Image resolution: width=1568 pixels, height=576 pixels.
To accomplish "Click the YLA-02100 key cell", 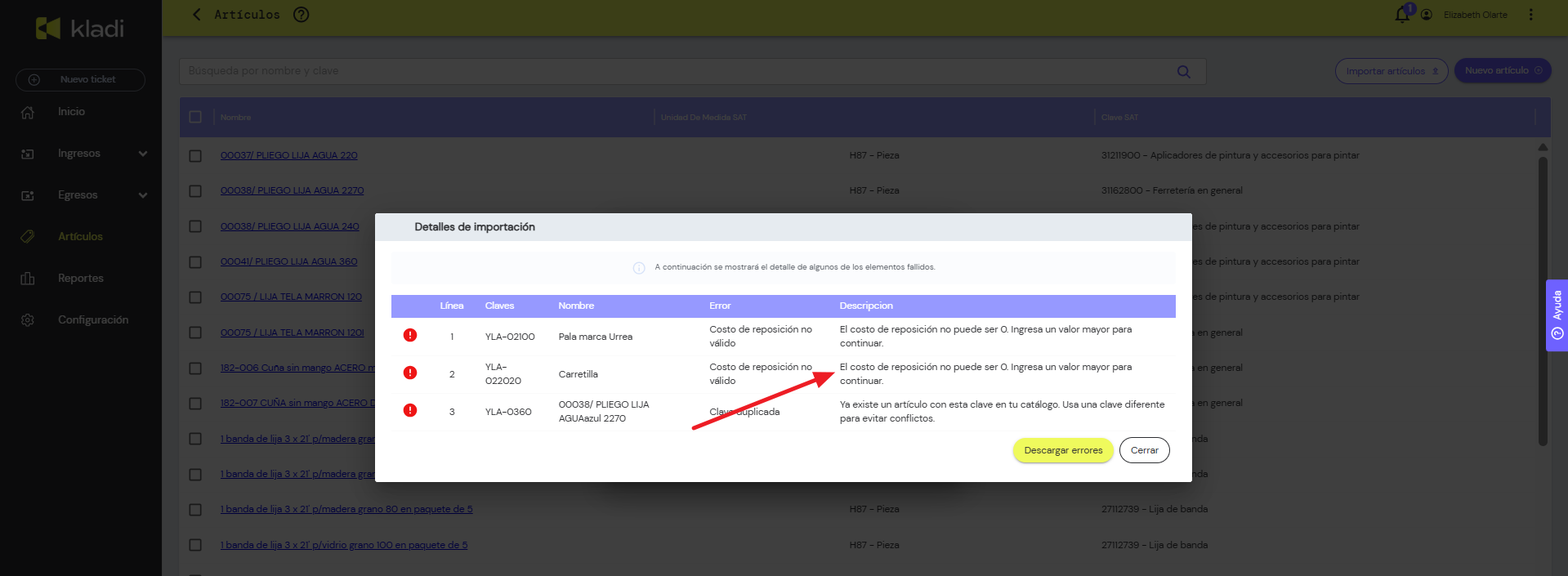I will pyautogui.click(x=510, y=337).
